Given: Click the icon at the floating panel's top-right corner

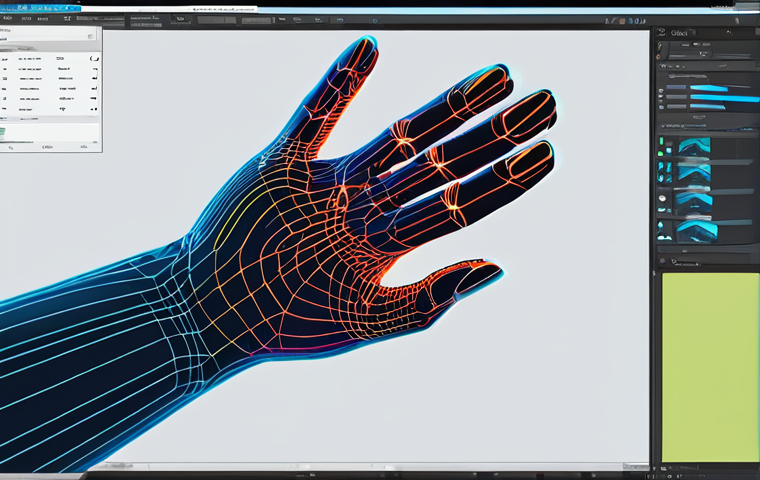Looking at the screenshot, I should [91, 35].
